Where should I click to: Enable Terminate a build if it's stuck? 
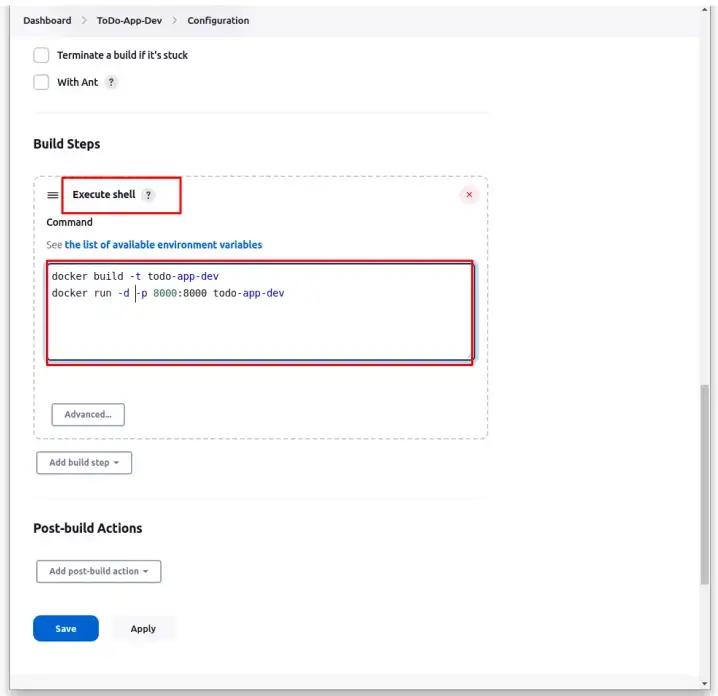click(41, 55)
